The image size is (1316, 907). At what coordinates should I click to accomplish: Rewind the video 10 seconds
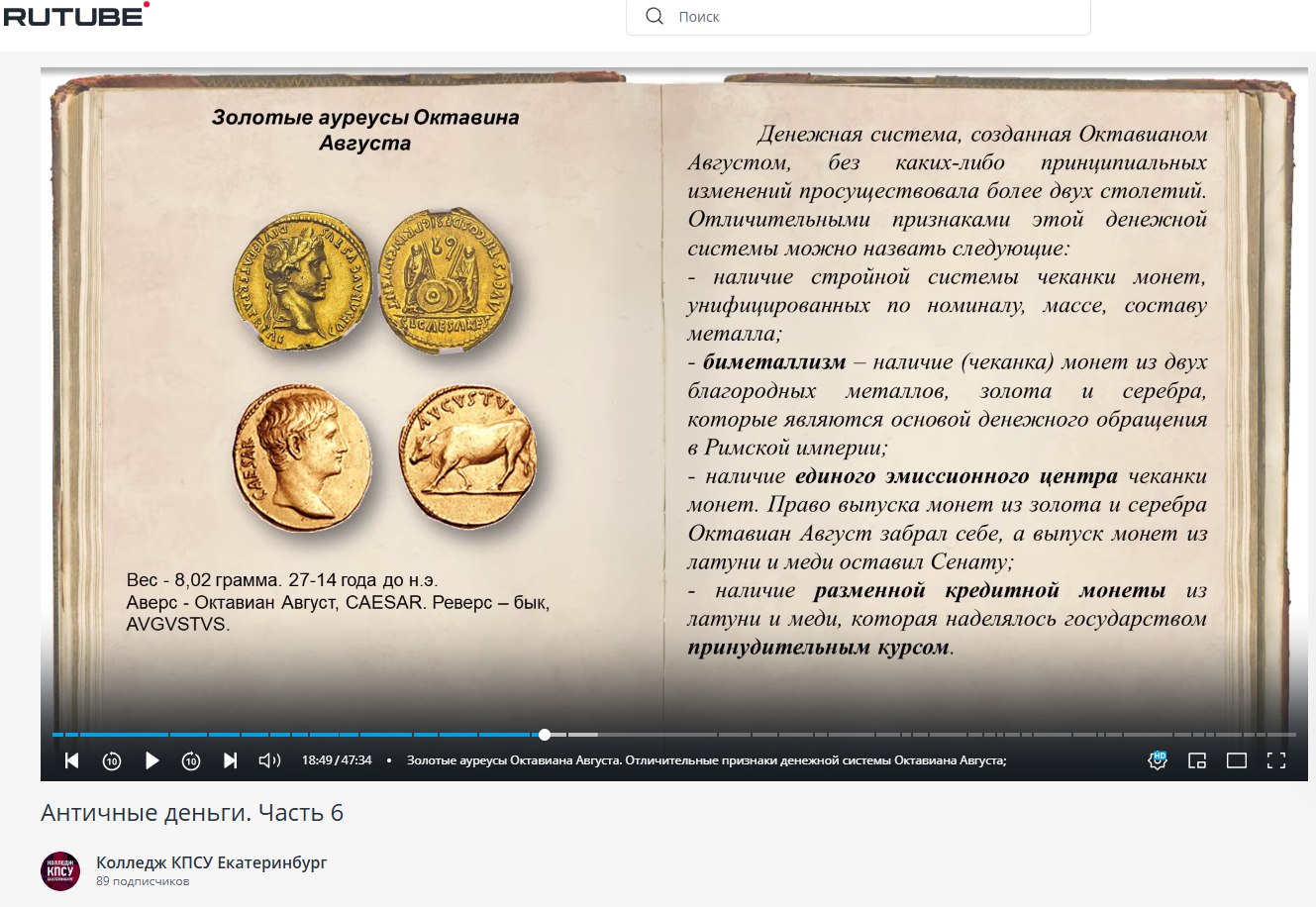click(x=112, y=760)
